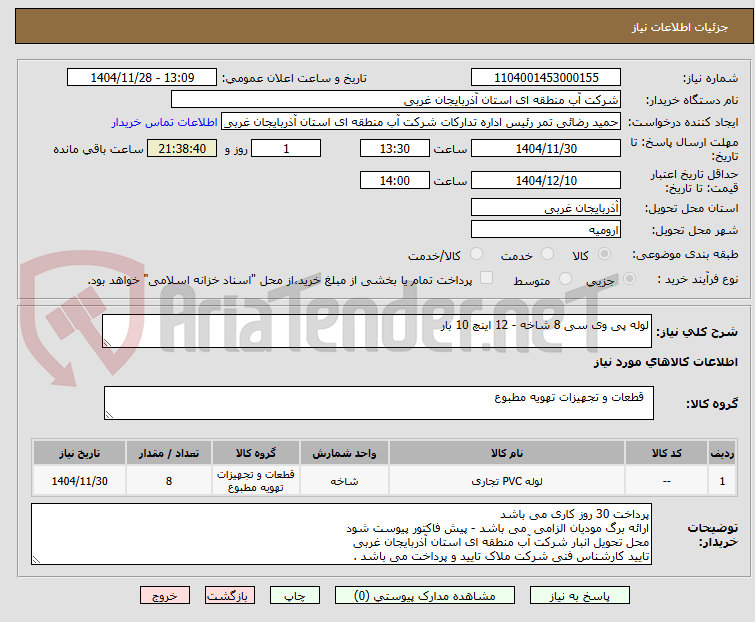Click the 'تعداد / مقدار' column header
The height and width of the screenshot is (622, 755).
[169, 453]
